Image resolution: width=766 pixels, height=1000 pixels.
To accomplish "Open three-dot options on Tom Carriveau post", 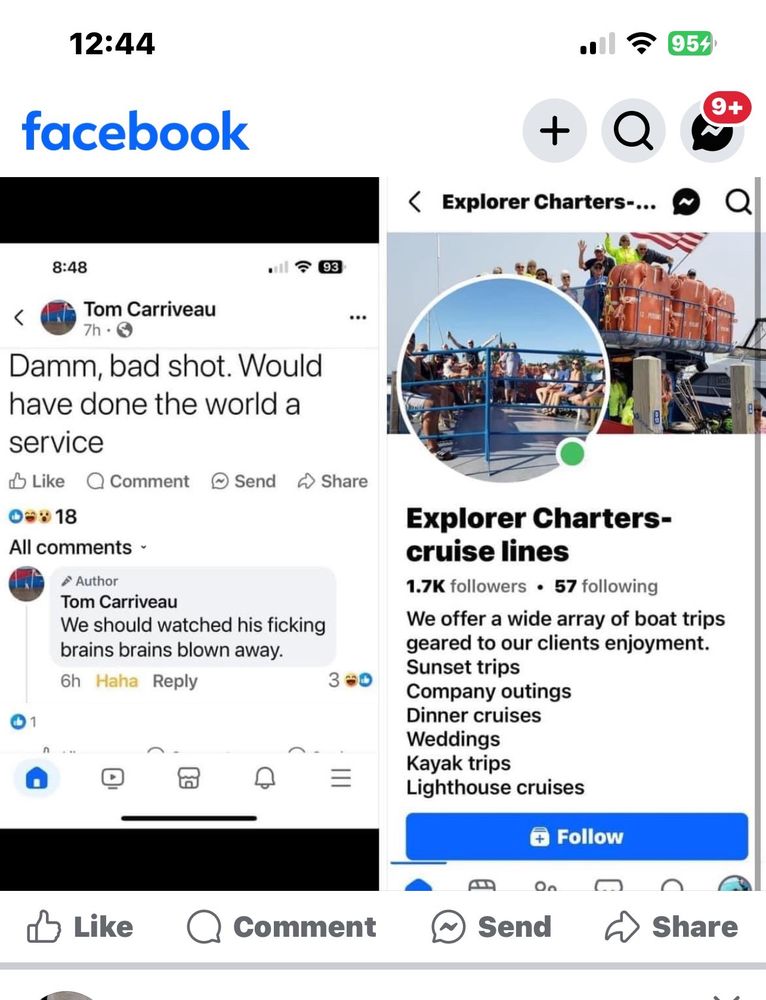I will [358, 317].
